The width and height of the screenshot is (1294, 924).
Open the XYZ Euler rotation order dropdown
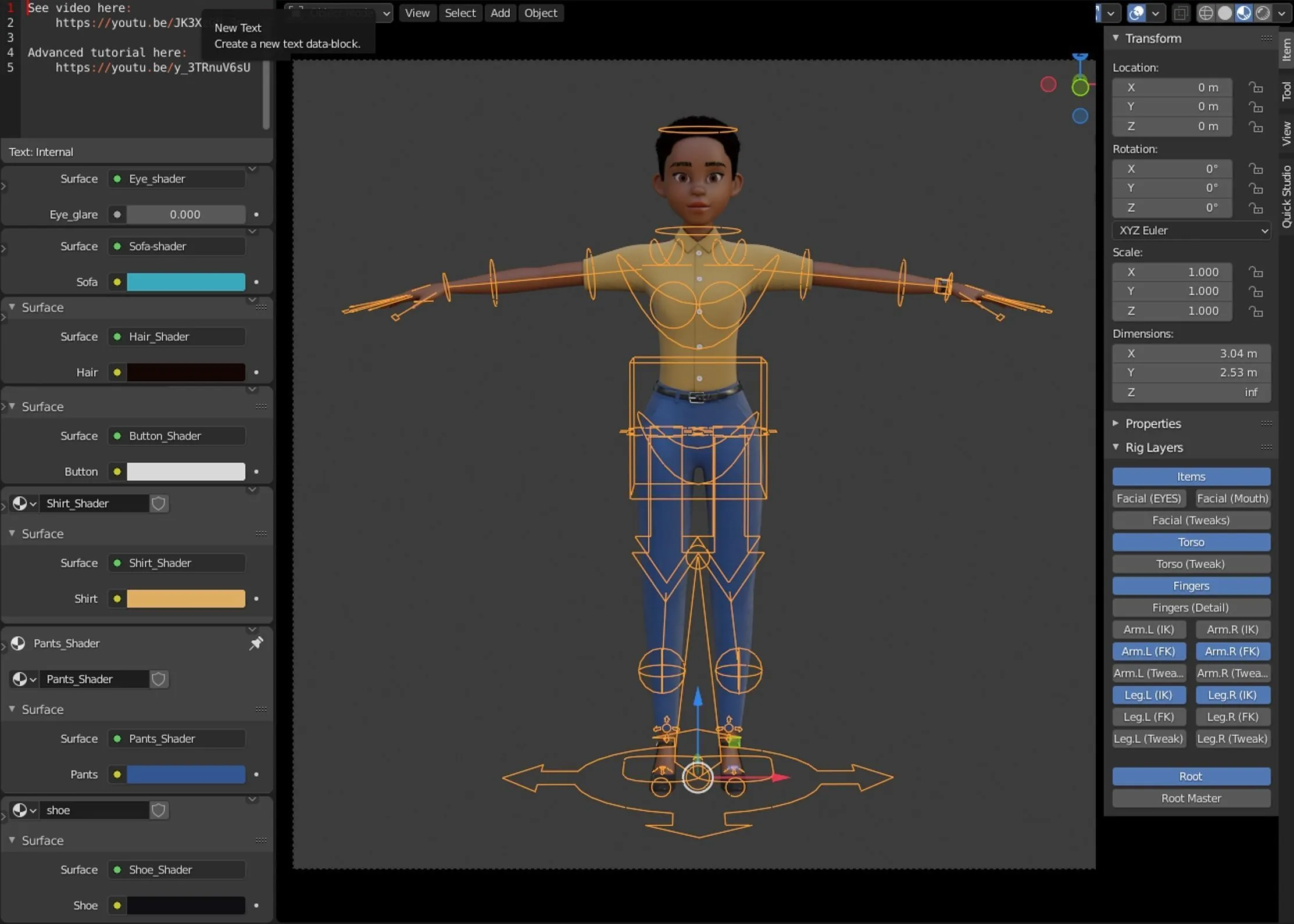click(1191, 230)
